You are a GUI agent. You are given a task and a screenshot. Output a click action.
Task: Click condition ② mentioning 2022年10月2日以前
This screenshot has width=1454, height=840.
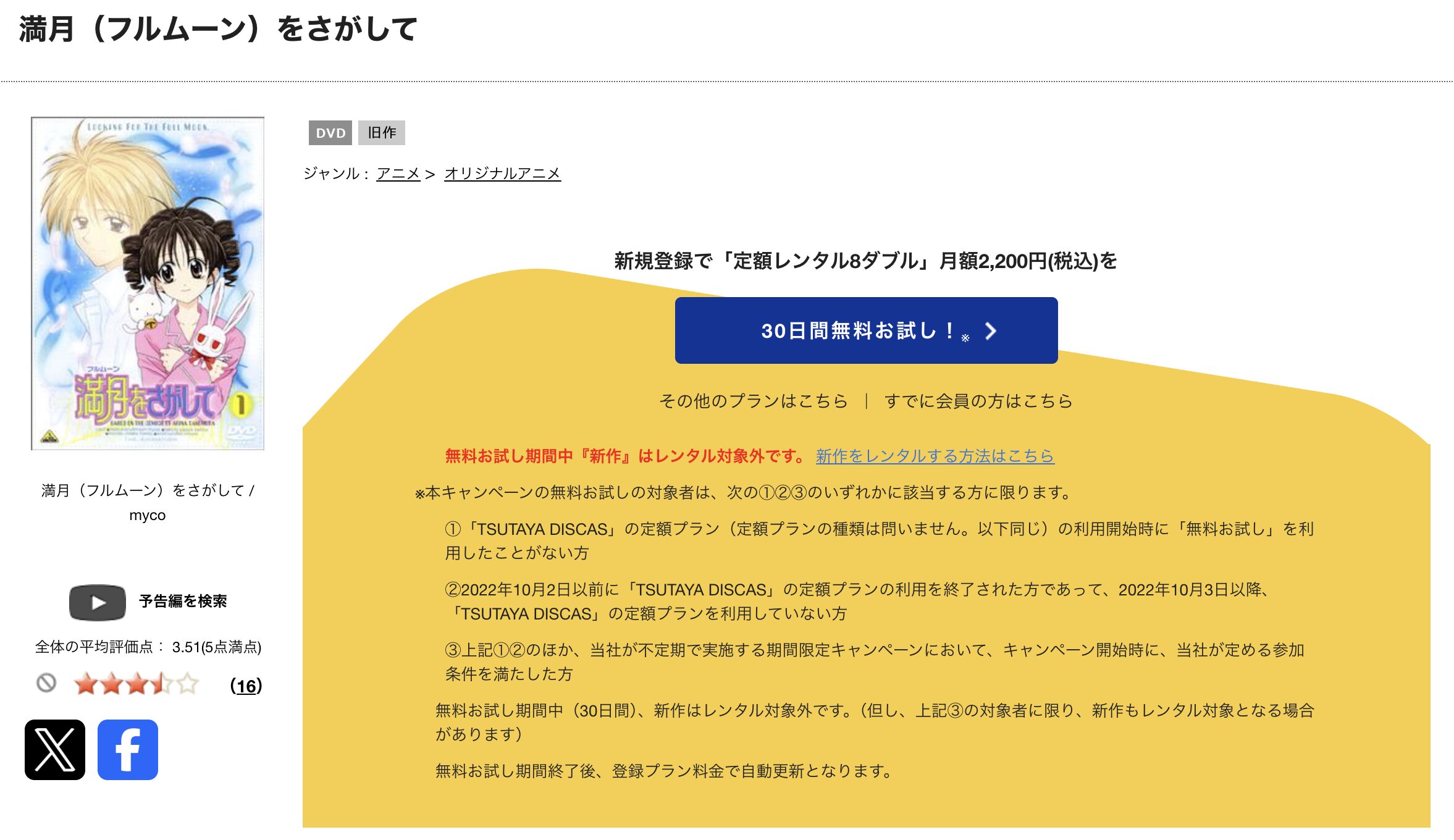click(857, 602)
